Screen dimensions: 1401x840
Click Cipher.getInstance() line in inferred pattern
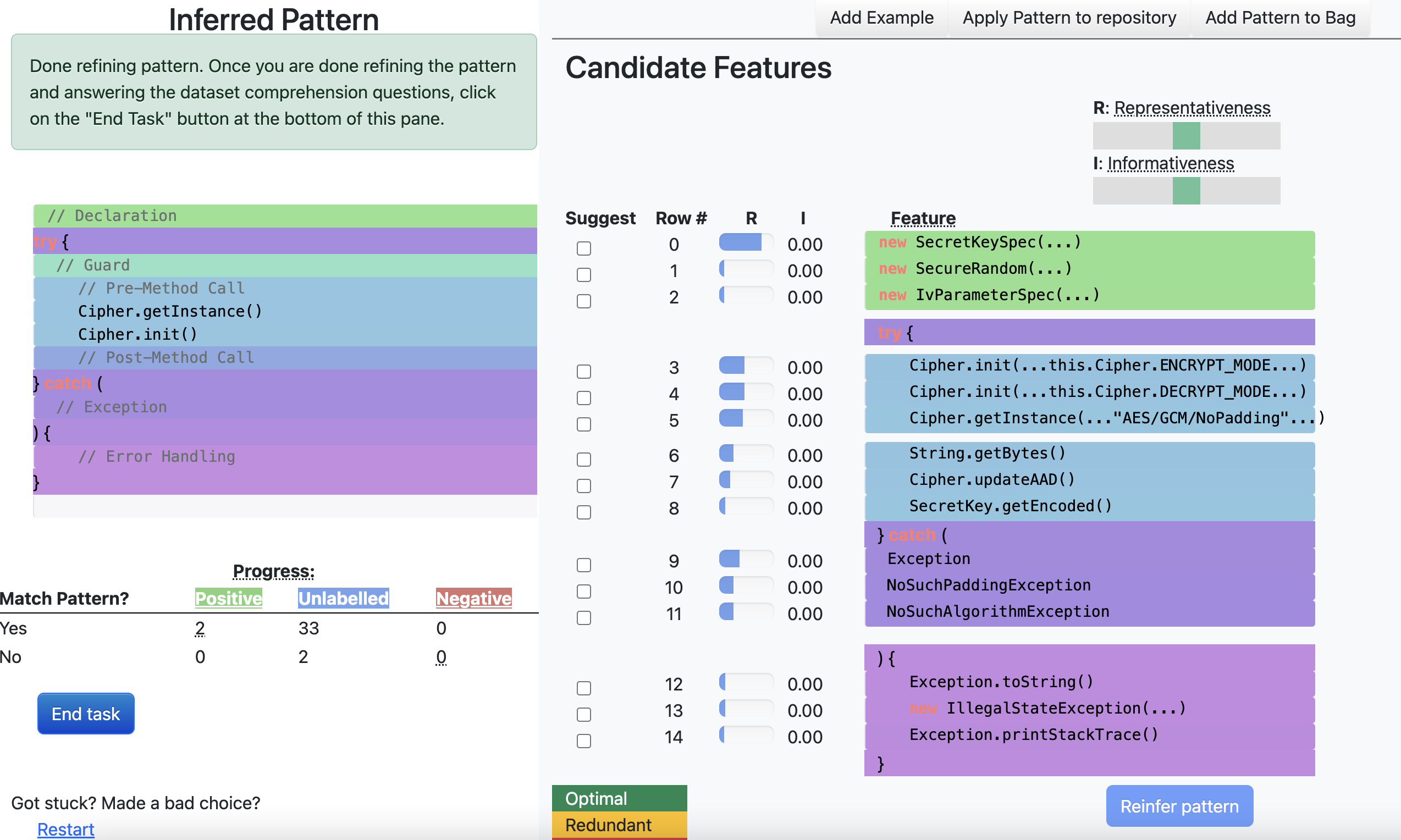click(x=170, y=311)
